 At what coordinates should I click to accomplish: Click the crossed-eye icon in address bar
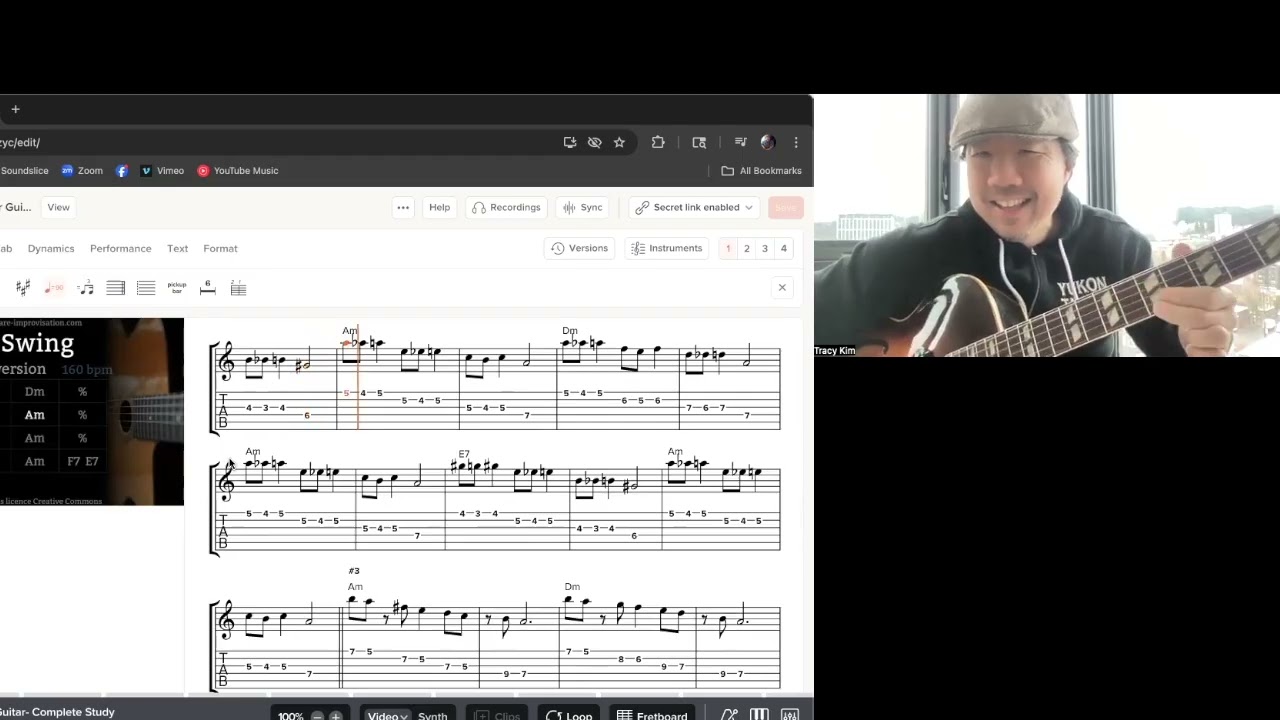595,143
